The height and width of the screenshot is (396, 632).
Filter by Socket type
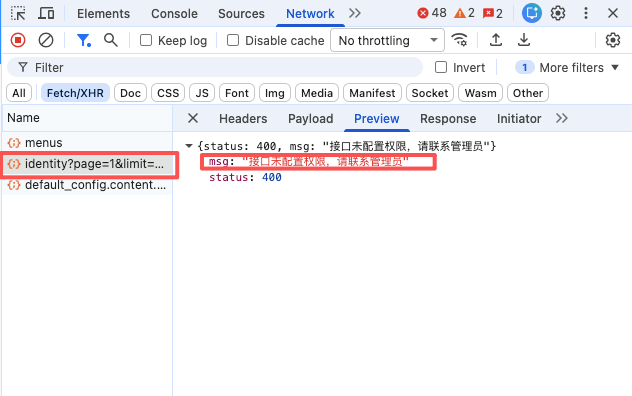click(x=430, y=93)
